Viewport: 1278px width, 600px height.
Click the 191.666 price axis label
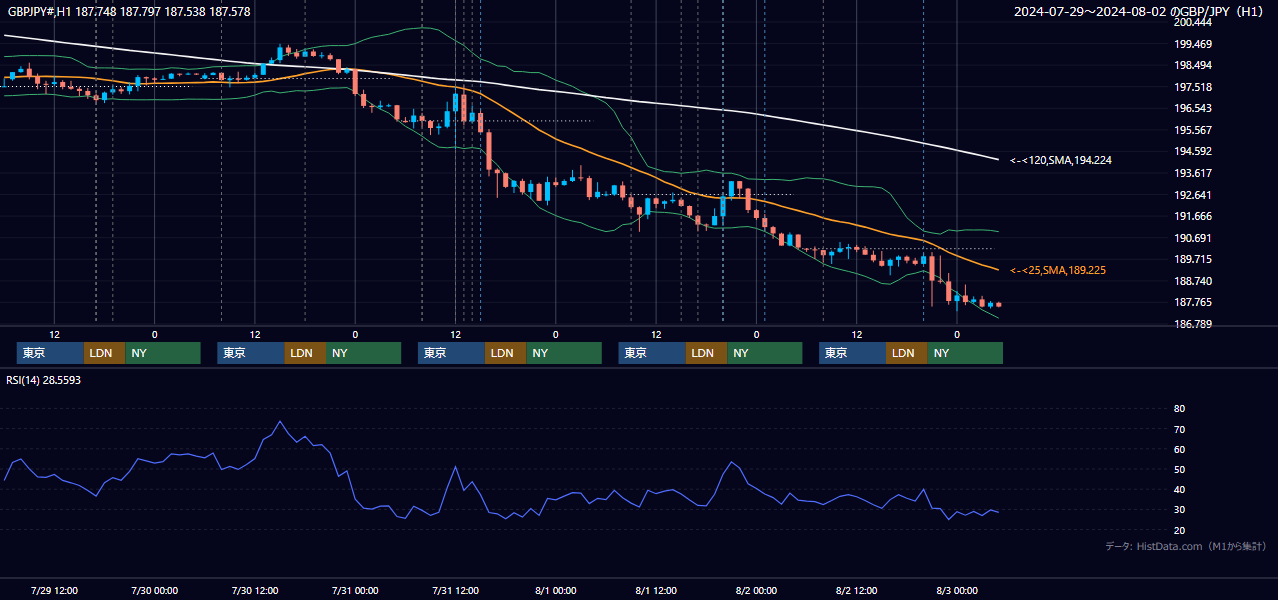coord(1193,216)
